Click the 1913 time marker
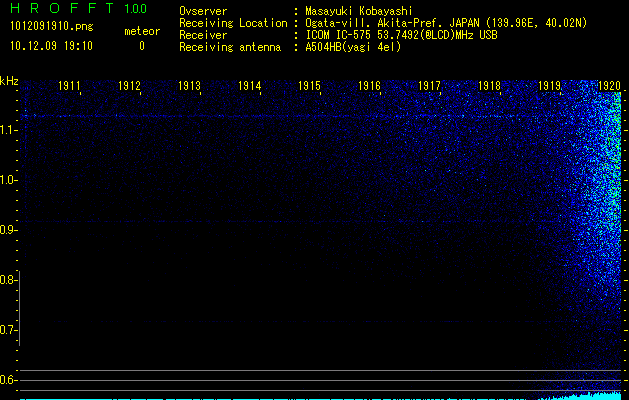 189,85
